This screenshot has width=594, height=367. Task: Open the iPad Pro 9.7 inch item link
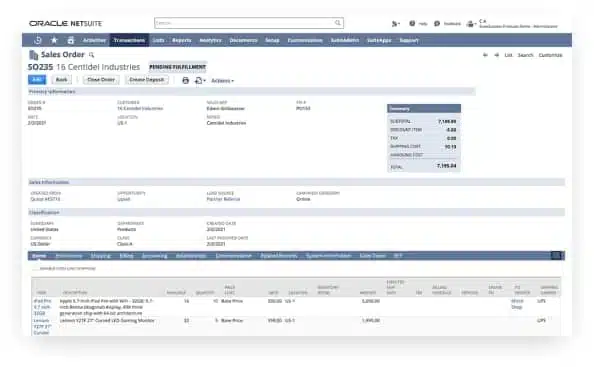(x=42, y=307)
